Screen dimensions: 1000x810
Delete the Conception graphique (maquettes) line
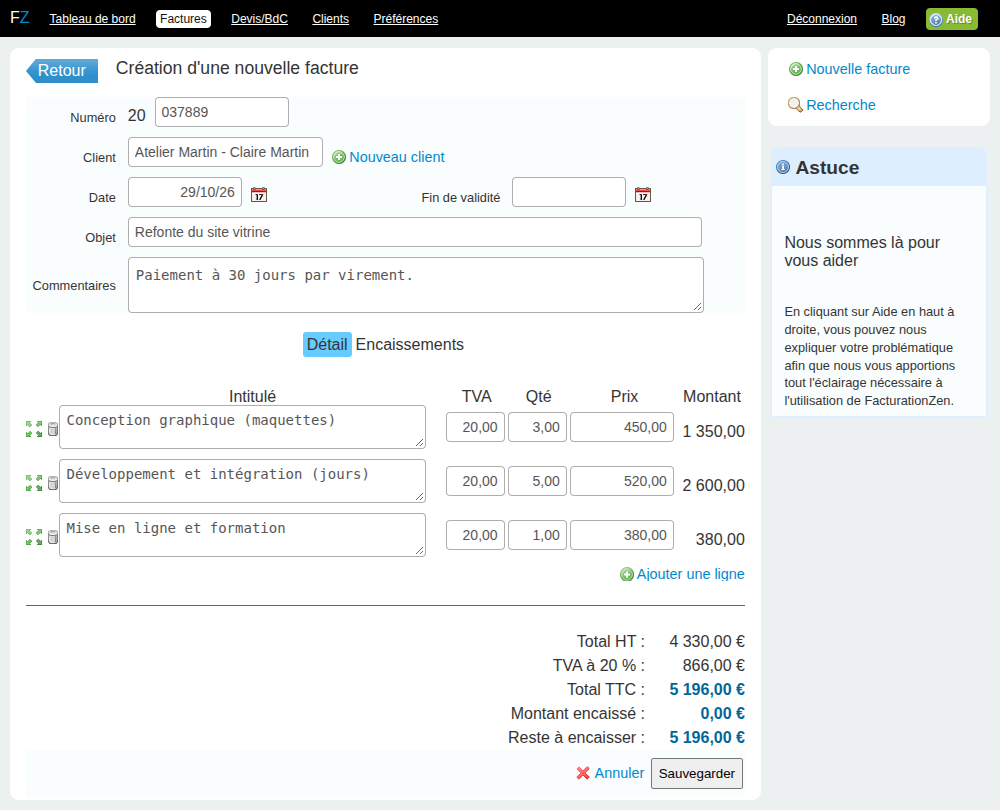pos(53,429)
